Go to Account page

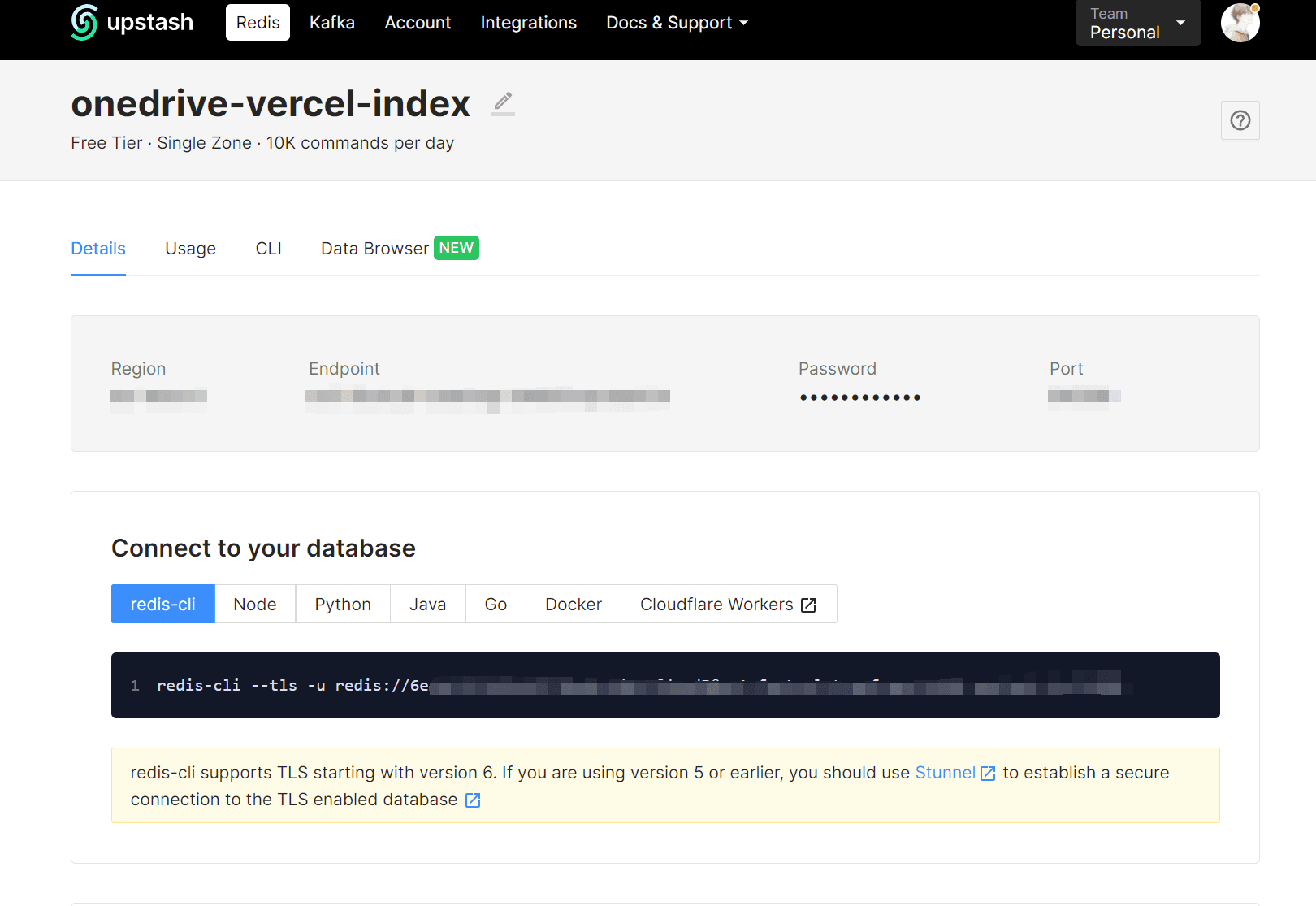(418, 23)
